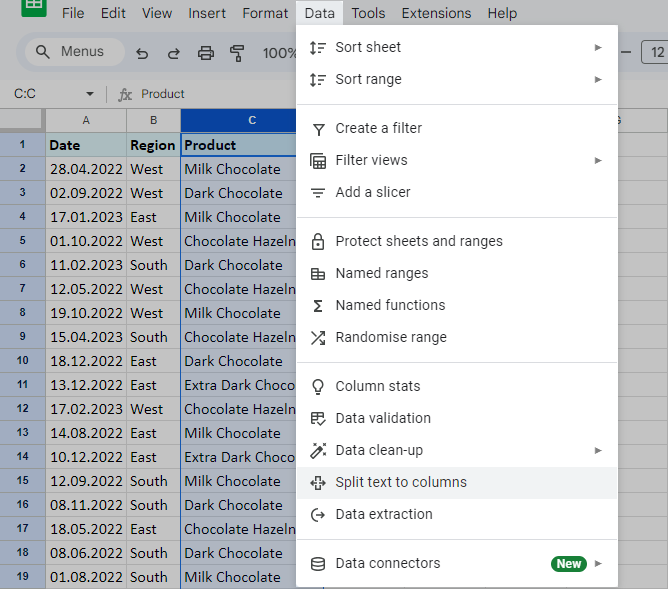The width and height of the screenshot is (668, 589).
Task: Open the name box dropdown arrow
Action: (x=89, y=94)
